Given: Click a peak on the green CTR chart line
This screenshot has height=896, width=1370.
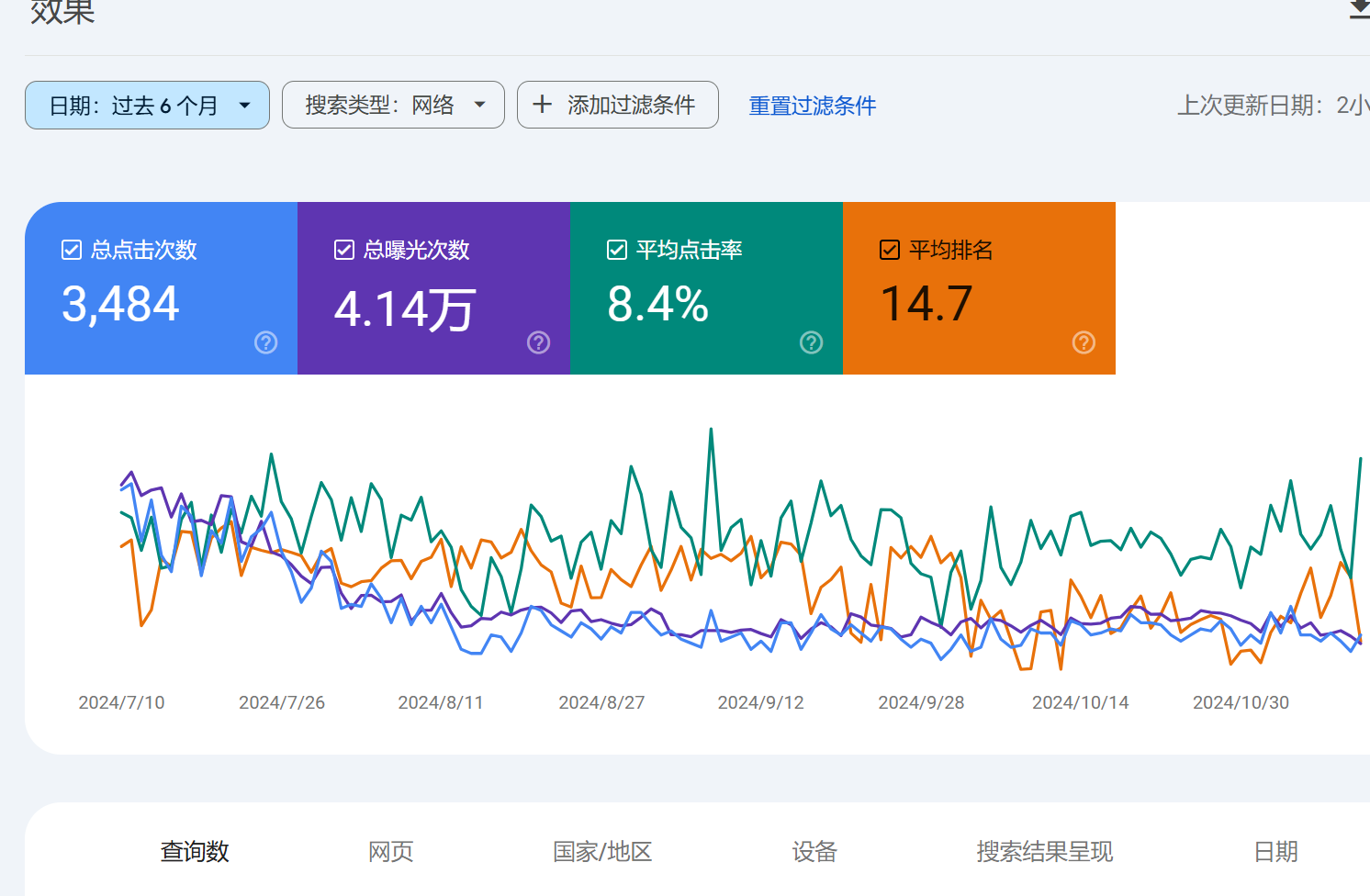Looking at the screenshot, I should 713,430.
